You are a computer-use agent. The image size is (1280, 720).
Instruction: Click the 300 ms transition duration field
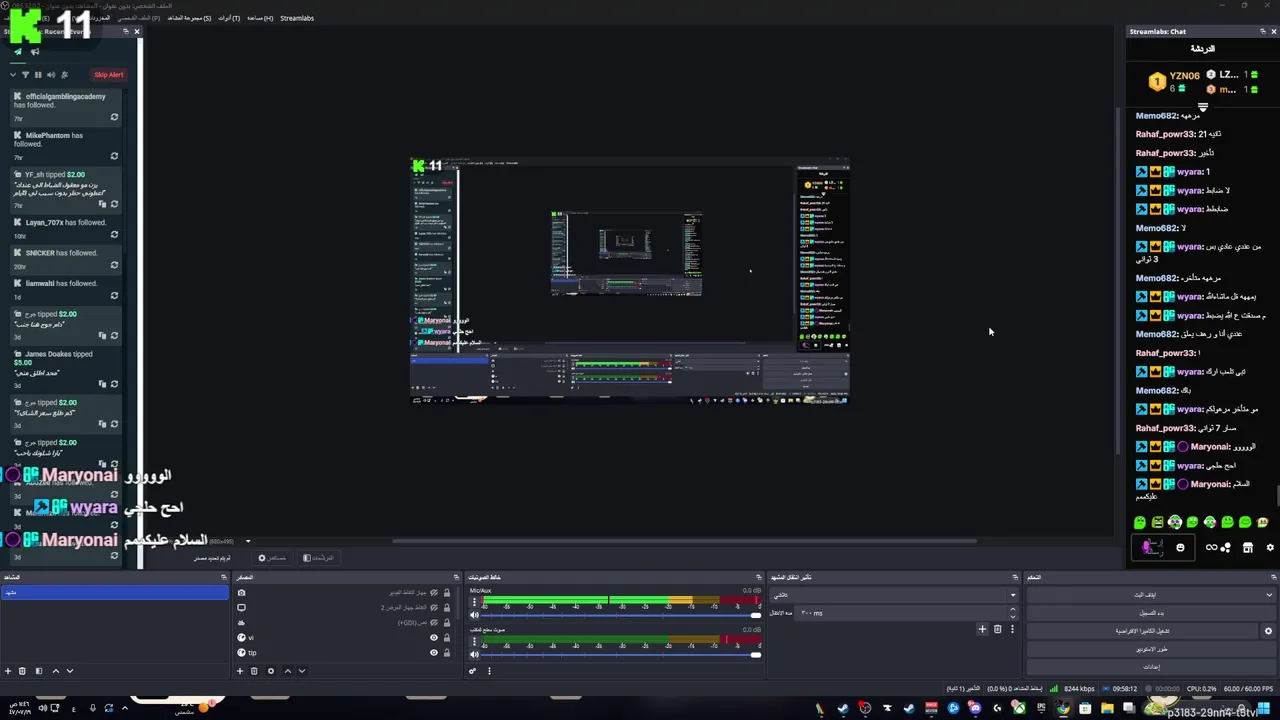pyautogui.click(x=902, y=613)
